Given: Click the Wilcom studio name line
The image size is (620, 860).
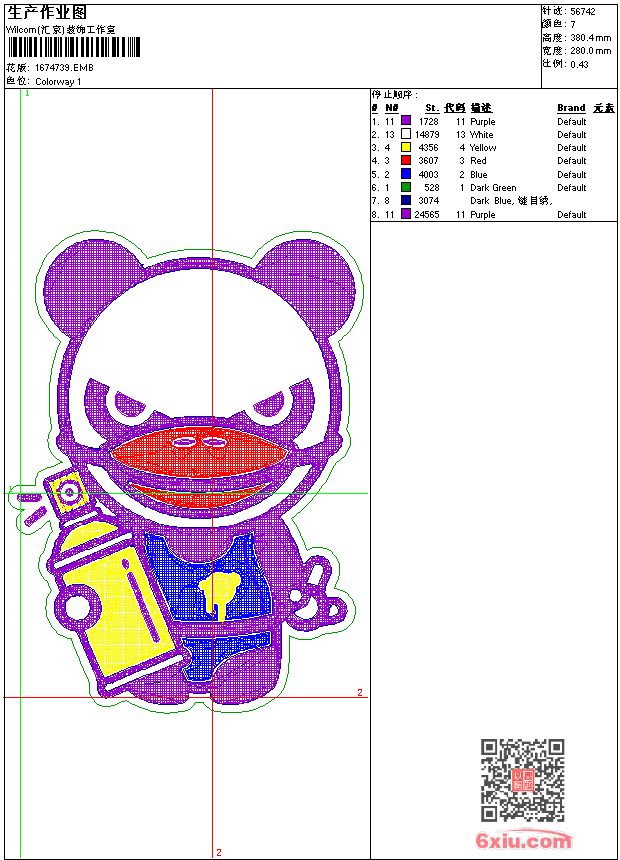Looking at the screenshot, I should [x=61, y=30].
